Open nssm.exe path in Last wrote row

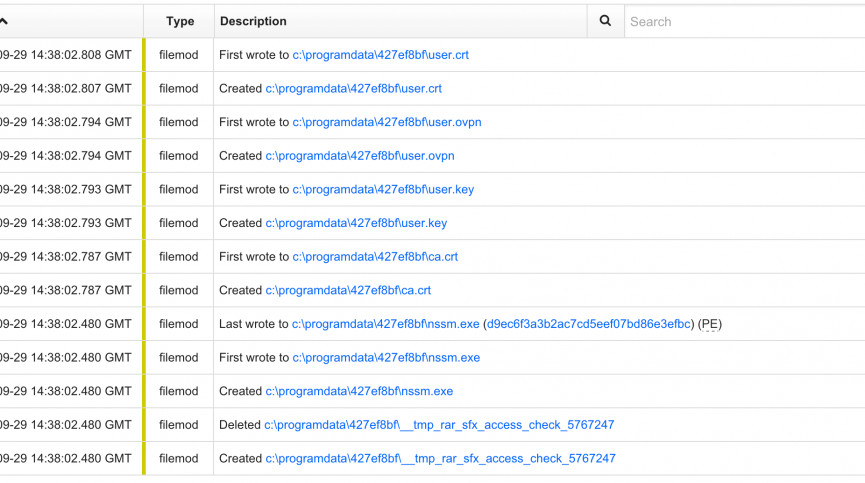click(x=385, y=324)
